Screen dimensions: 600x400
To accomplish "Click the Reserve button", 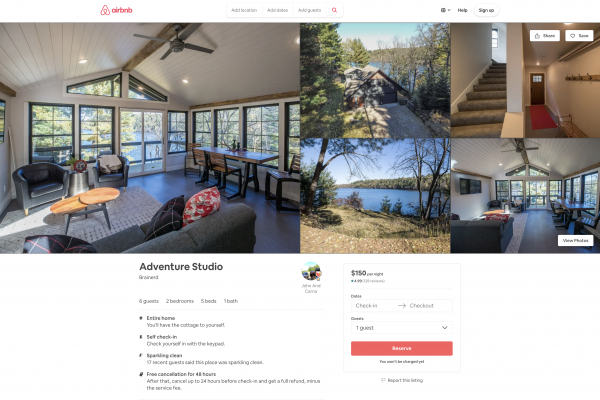I will click(x=402, y=348).
